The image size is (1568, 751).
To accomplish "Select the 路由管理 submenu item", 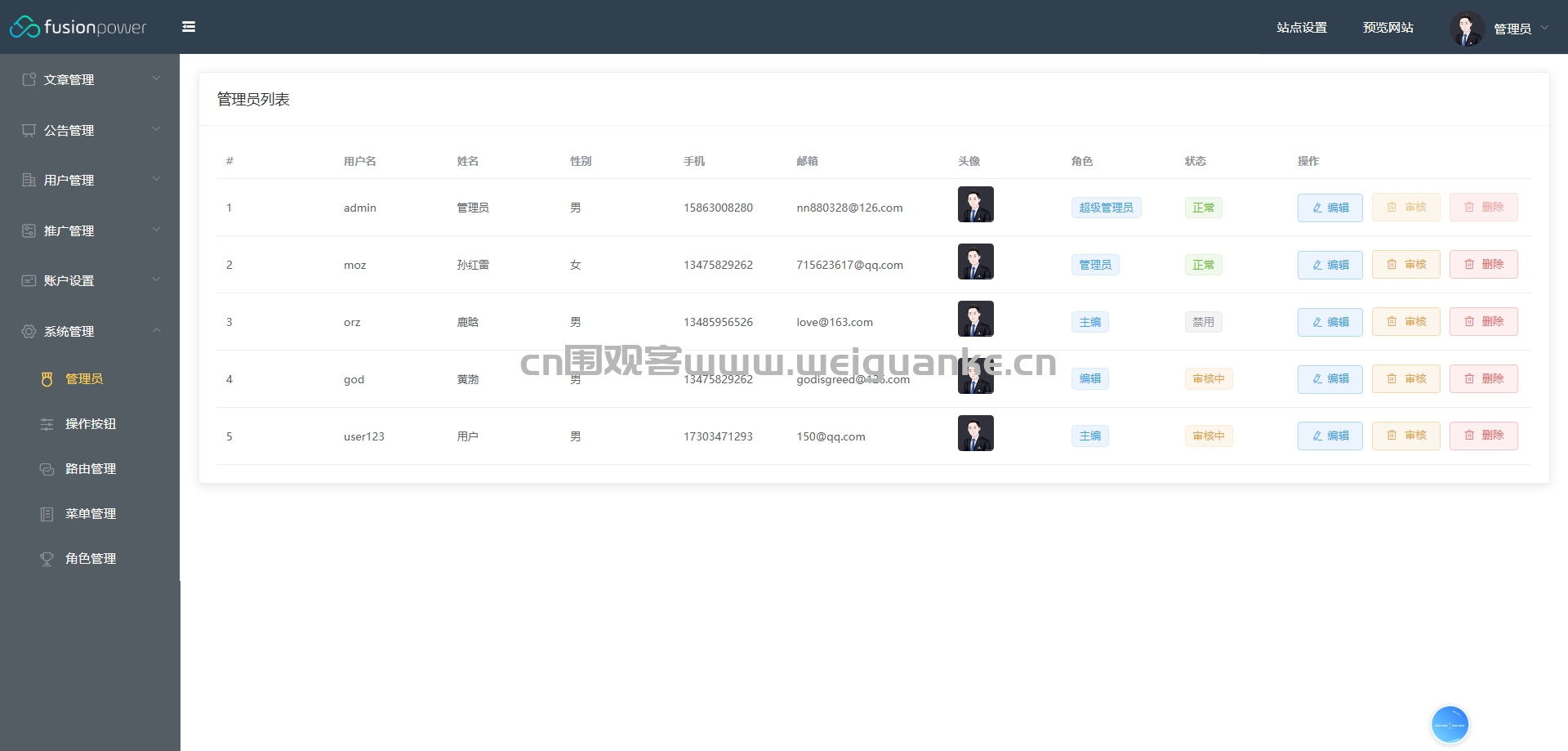I will [x=90, y=469].
